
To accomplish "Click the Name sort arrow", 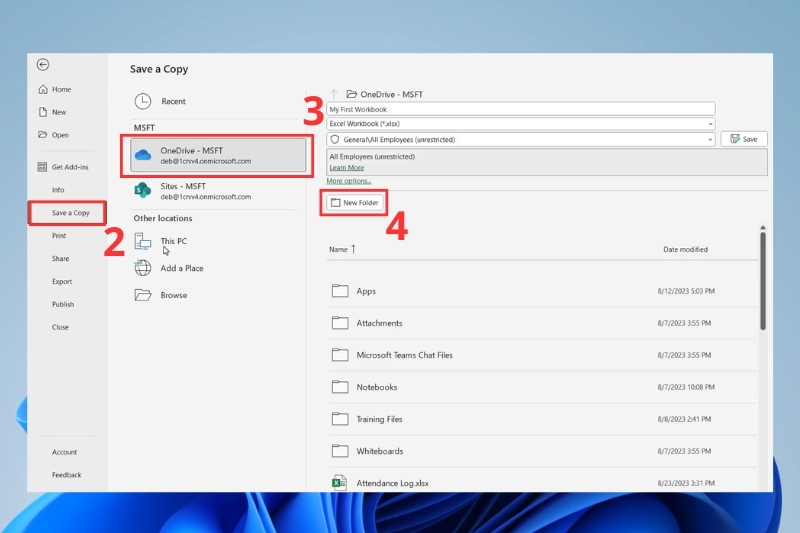I will 353,249.
